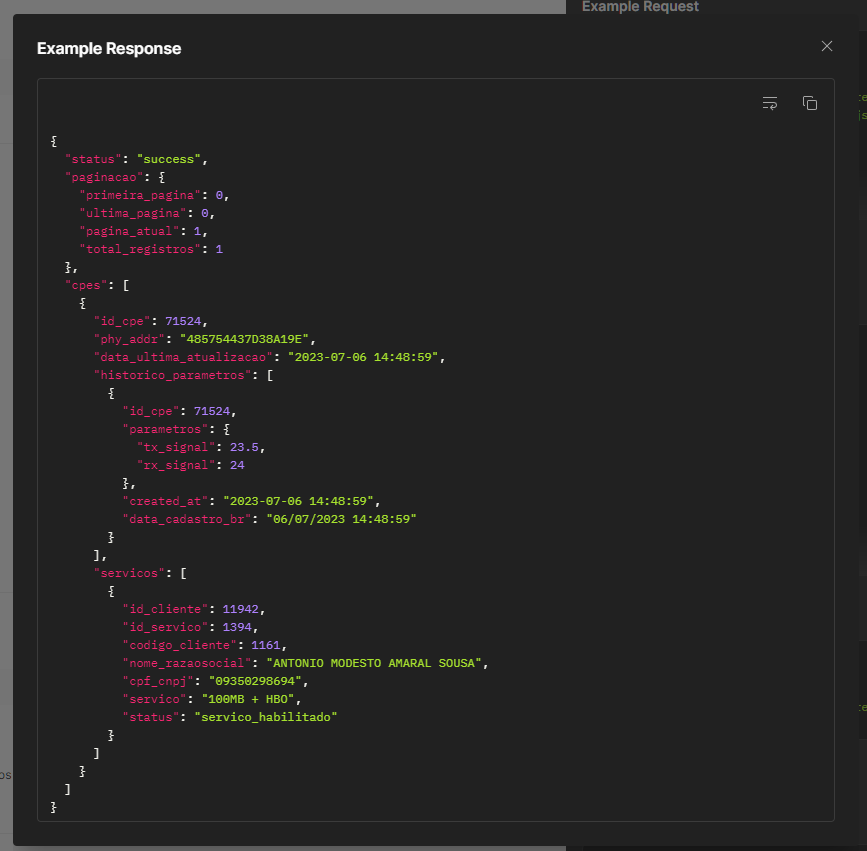Click the "data_cadastro_br" key
The image size is (867, 851).
pos(187,519)
